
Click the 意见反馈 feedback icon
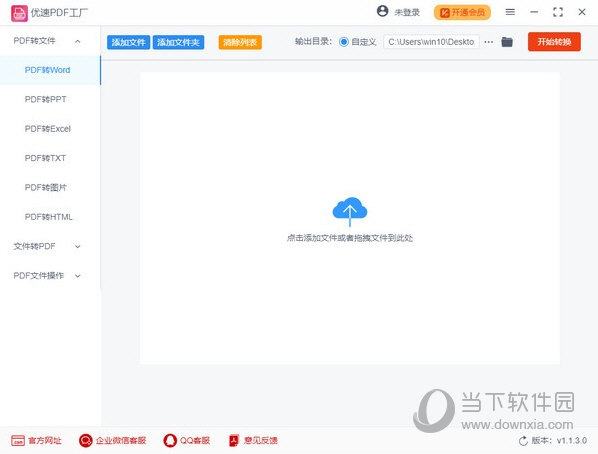coord(234,441)
